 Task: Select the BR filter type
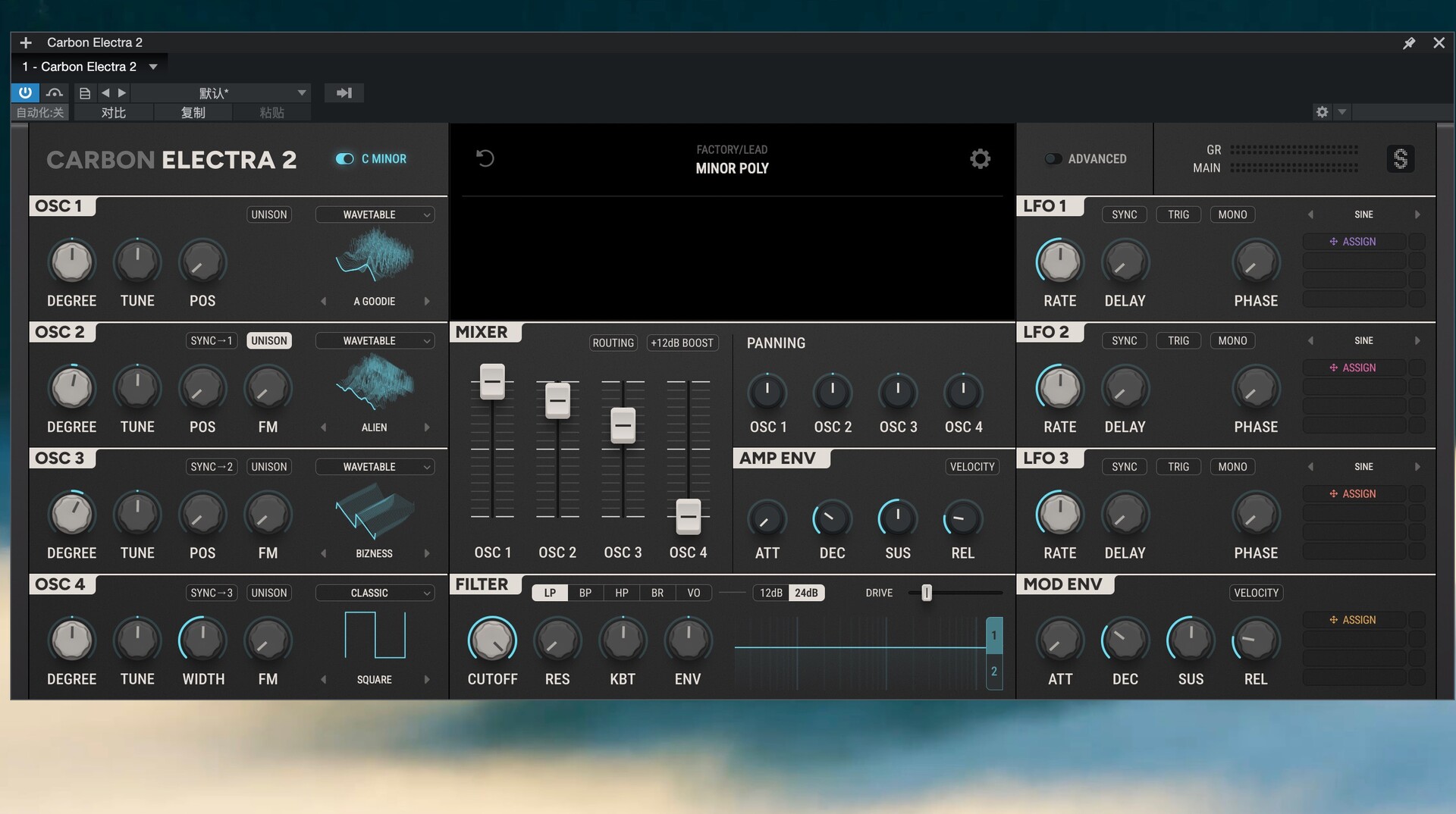[657, 593]
